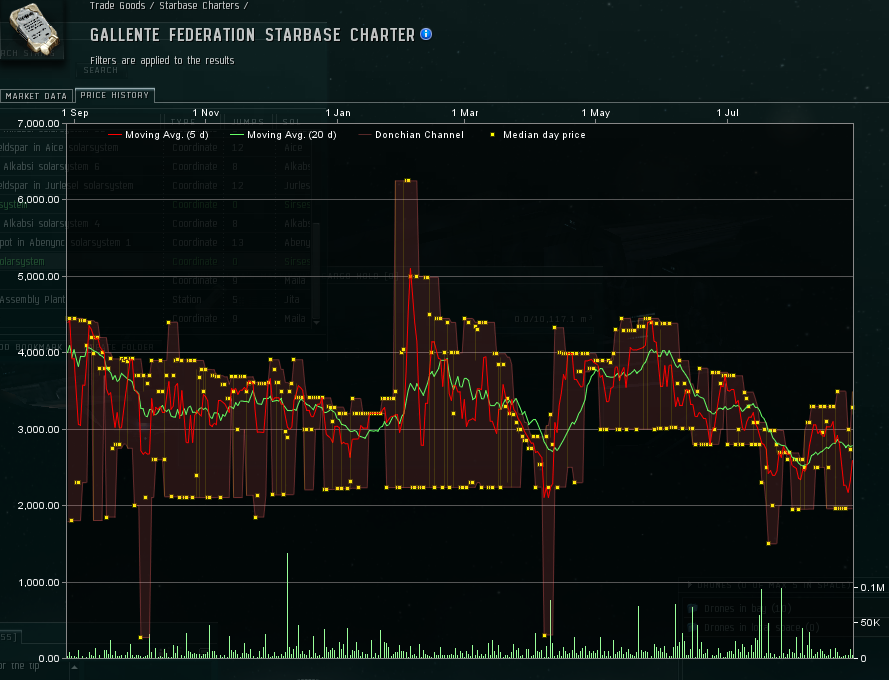Click the scrollbar of the background locations list
The image size is (889, 680).
(316, 272)
